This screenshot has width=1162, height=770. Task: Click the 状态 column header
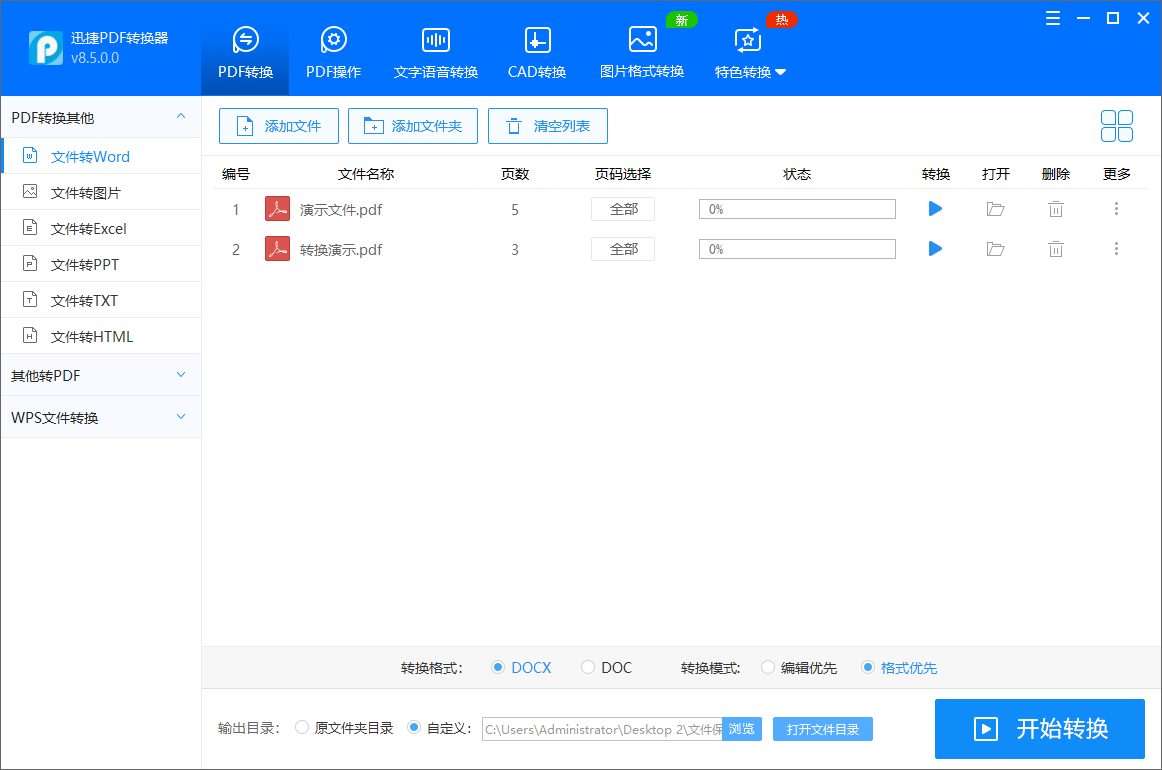pyautogui.click(x=797, y=174)
